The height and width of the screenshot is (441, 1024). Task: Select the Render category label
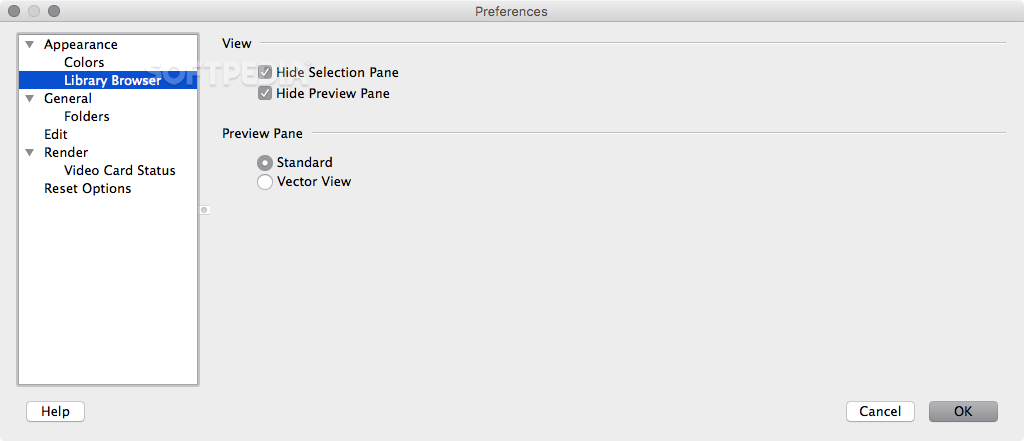(66, 152)
